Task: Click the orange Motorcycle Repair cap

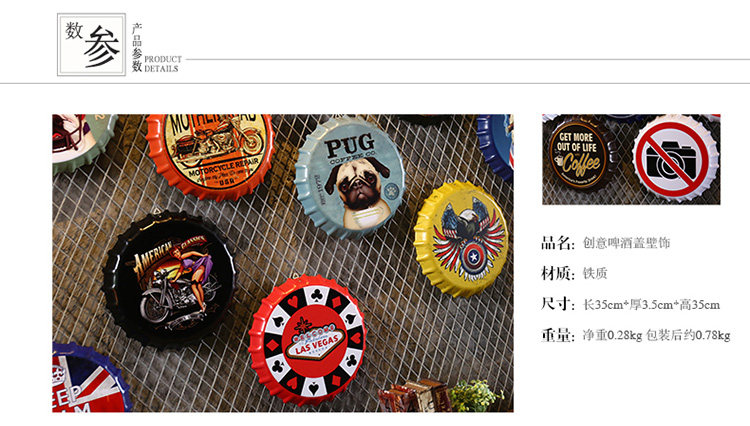Action: point(210,155)
